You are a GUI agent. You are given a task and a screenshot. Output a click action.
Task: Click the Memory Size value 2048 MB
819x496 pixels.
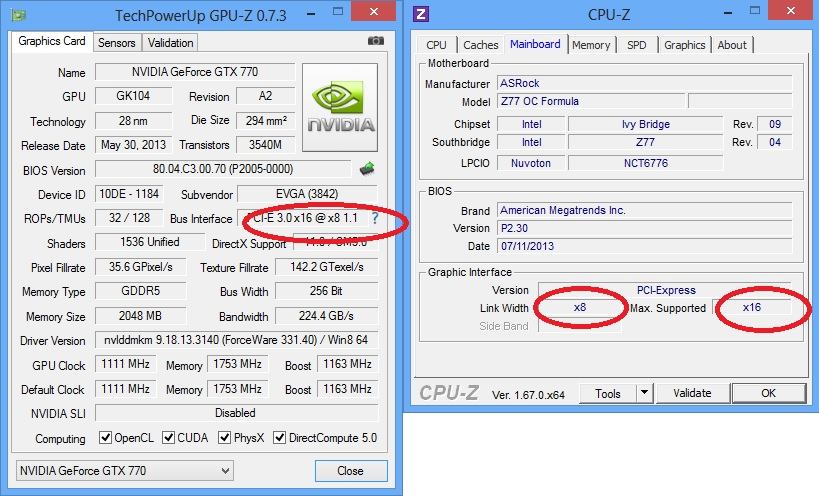[x=141, y=316]
